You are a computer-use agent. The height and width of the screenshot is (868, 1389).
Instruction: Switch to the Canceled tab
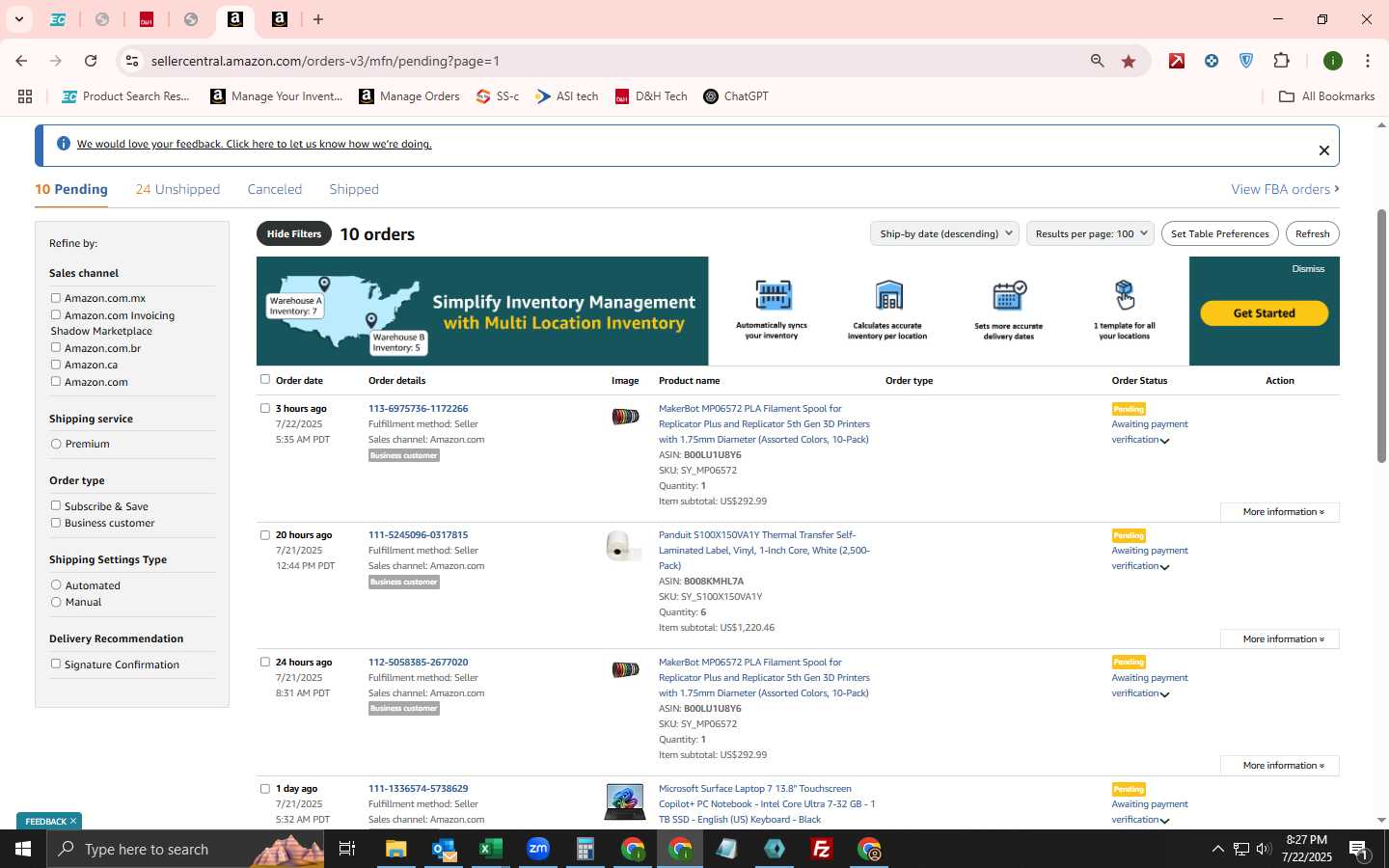(x=275, y=189)
